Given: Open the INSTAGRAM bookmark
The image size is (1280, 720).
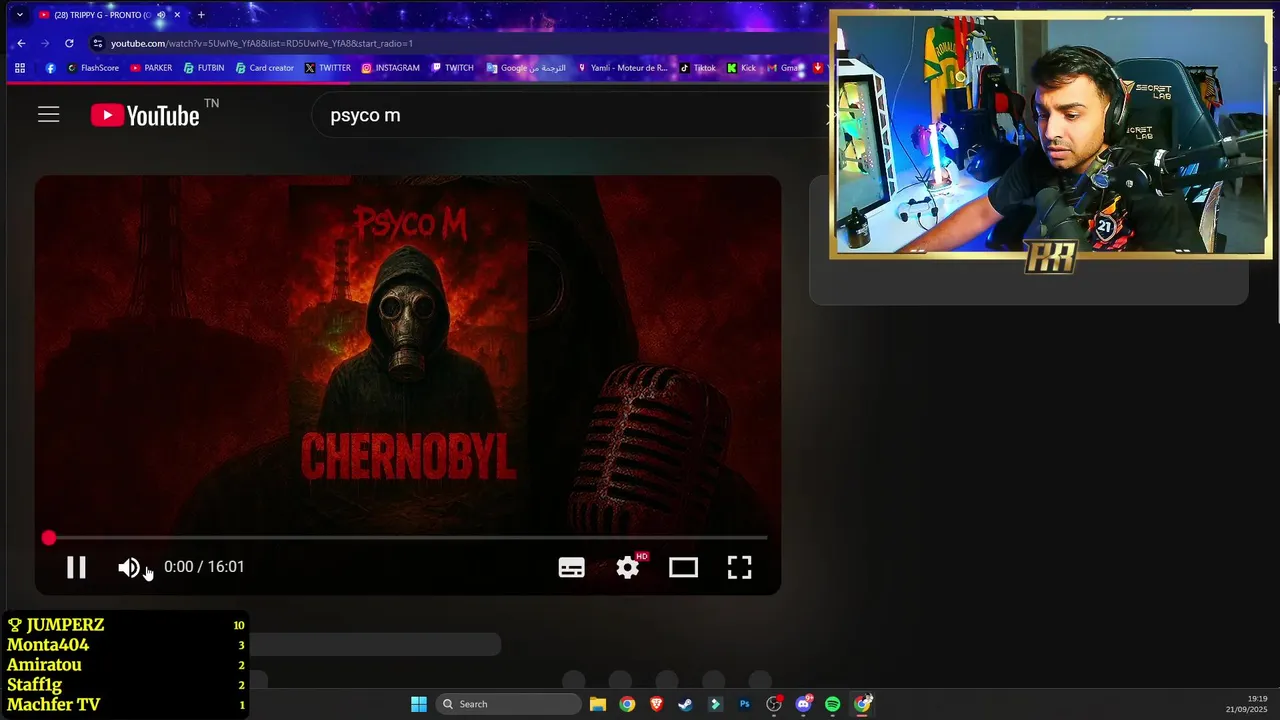Looking at the screenshot, I should click(x=390, y=68).
